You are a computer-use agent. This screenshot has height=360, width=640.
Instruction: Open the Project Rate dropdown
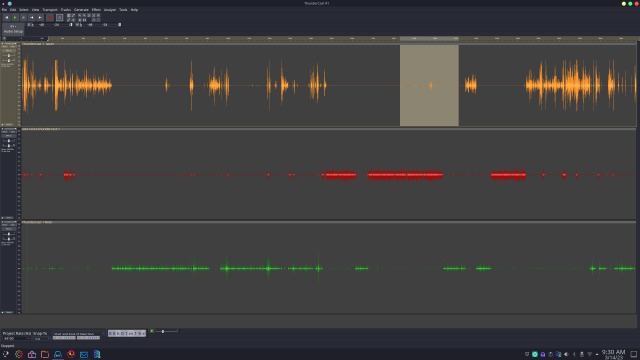pyautogui.click(x=17, y=338)
